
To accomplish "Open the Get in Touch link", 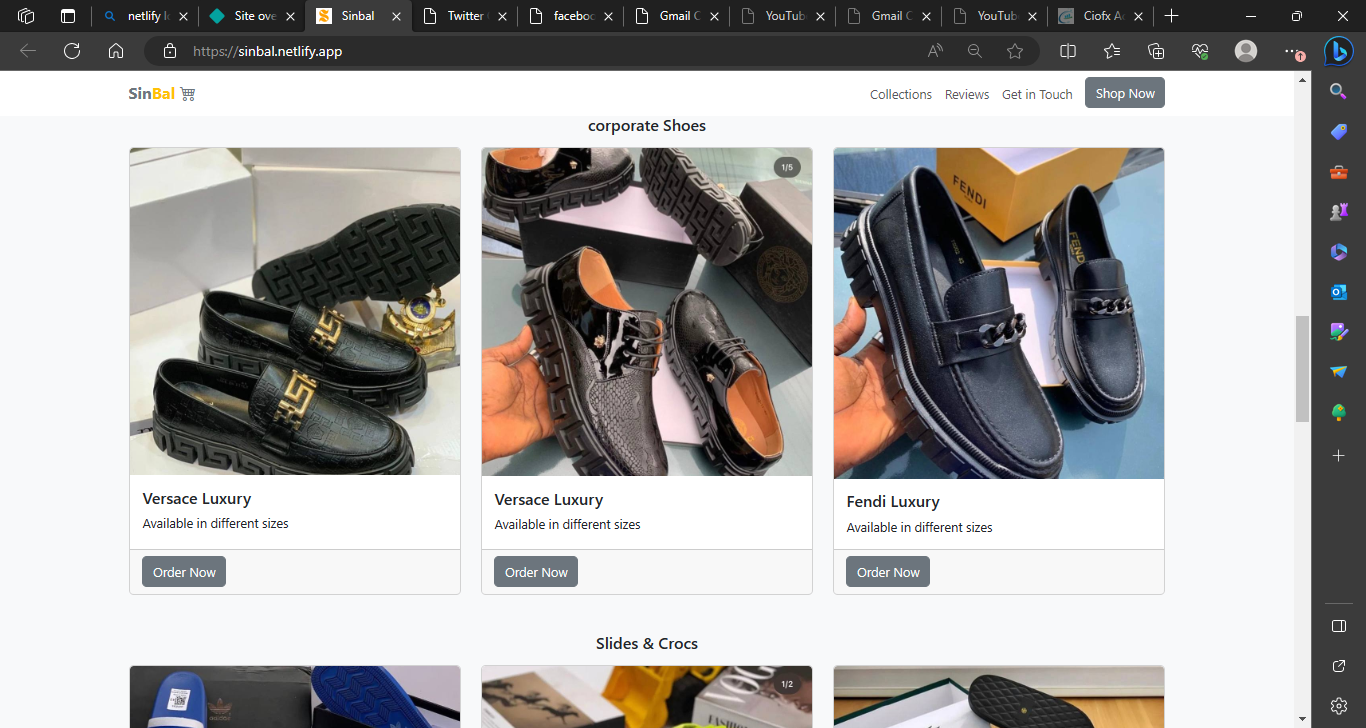I will (1037, 94).
